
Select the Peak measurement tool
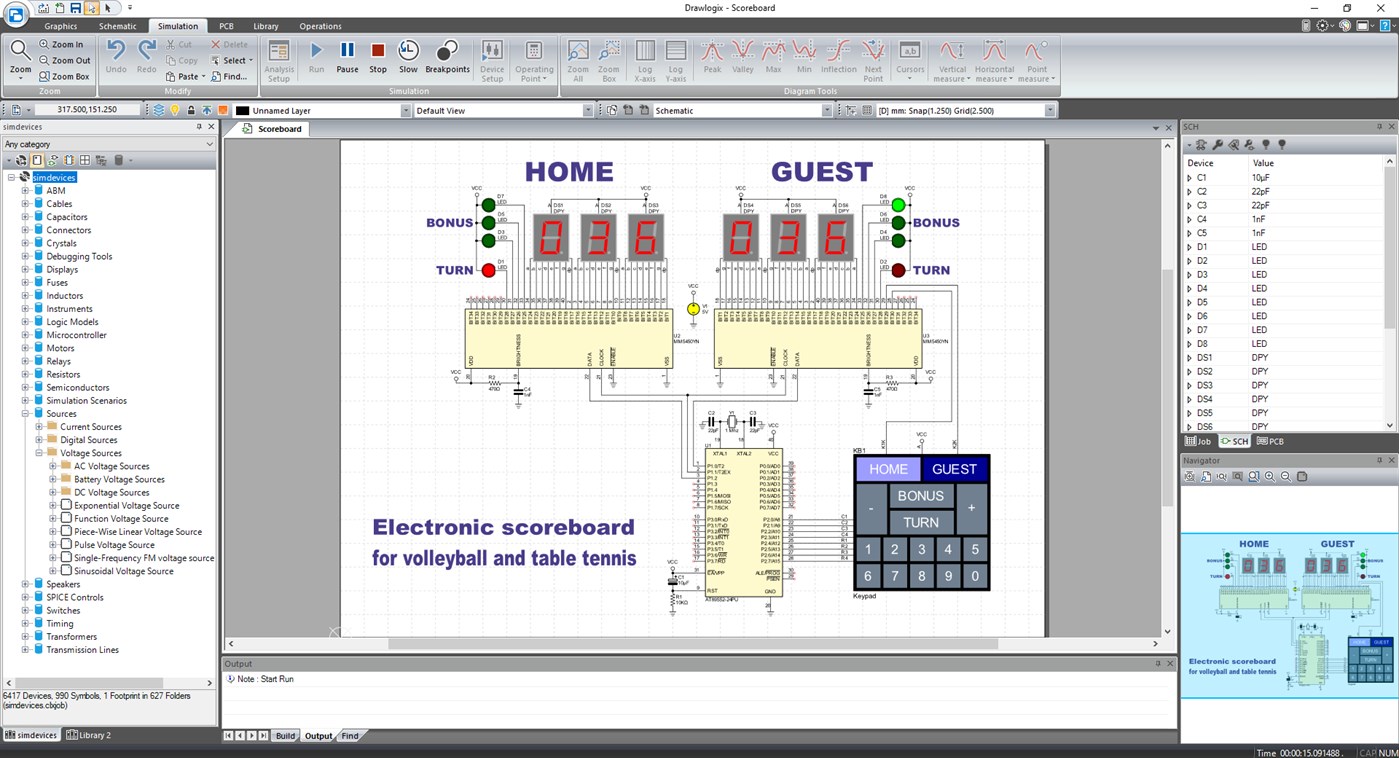click(x=711, y=57)
